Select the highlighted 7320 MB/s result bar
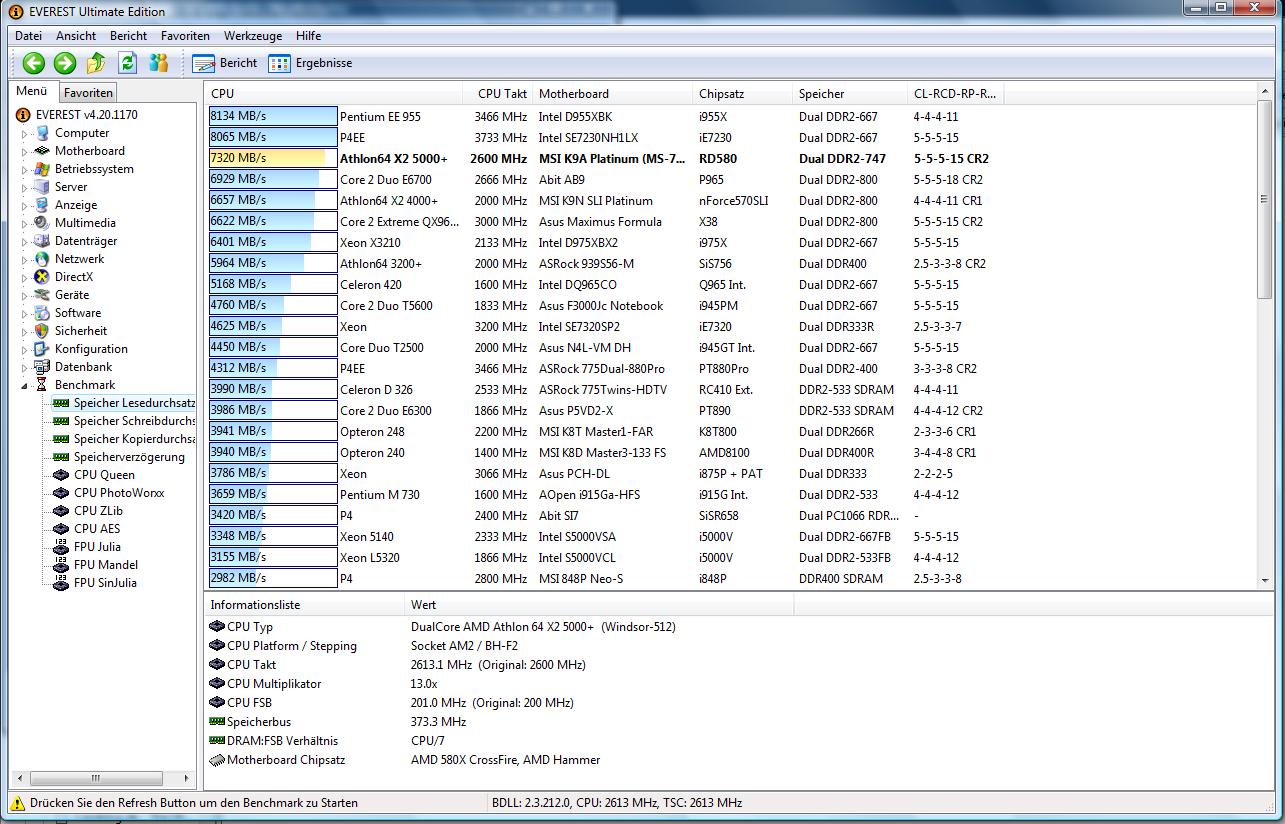 pyautogui.click(x=273, y=158)
